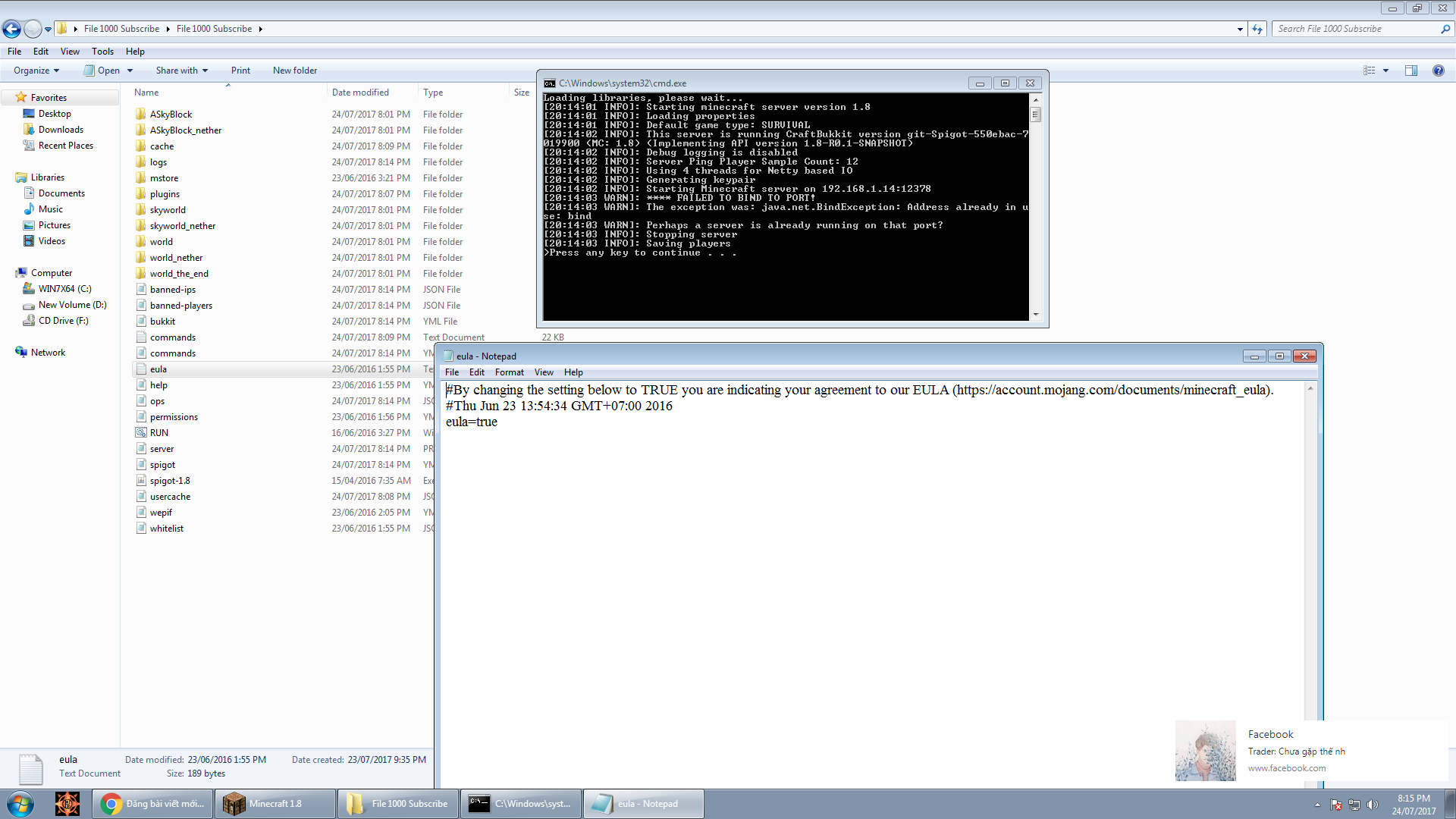Click the Google Chrome taskbar icon
The width and height of the screenshot is (1456, 819).
click(x=111, y=804)
